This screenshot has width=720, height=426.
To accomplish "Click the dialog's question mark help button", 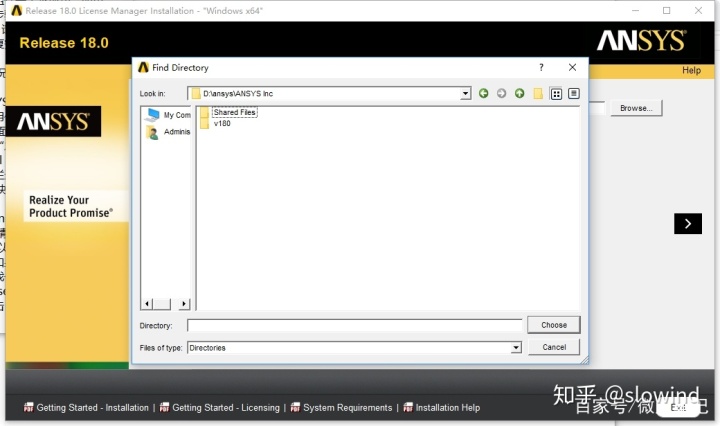I will point(541,67).
